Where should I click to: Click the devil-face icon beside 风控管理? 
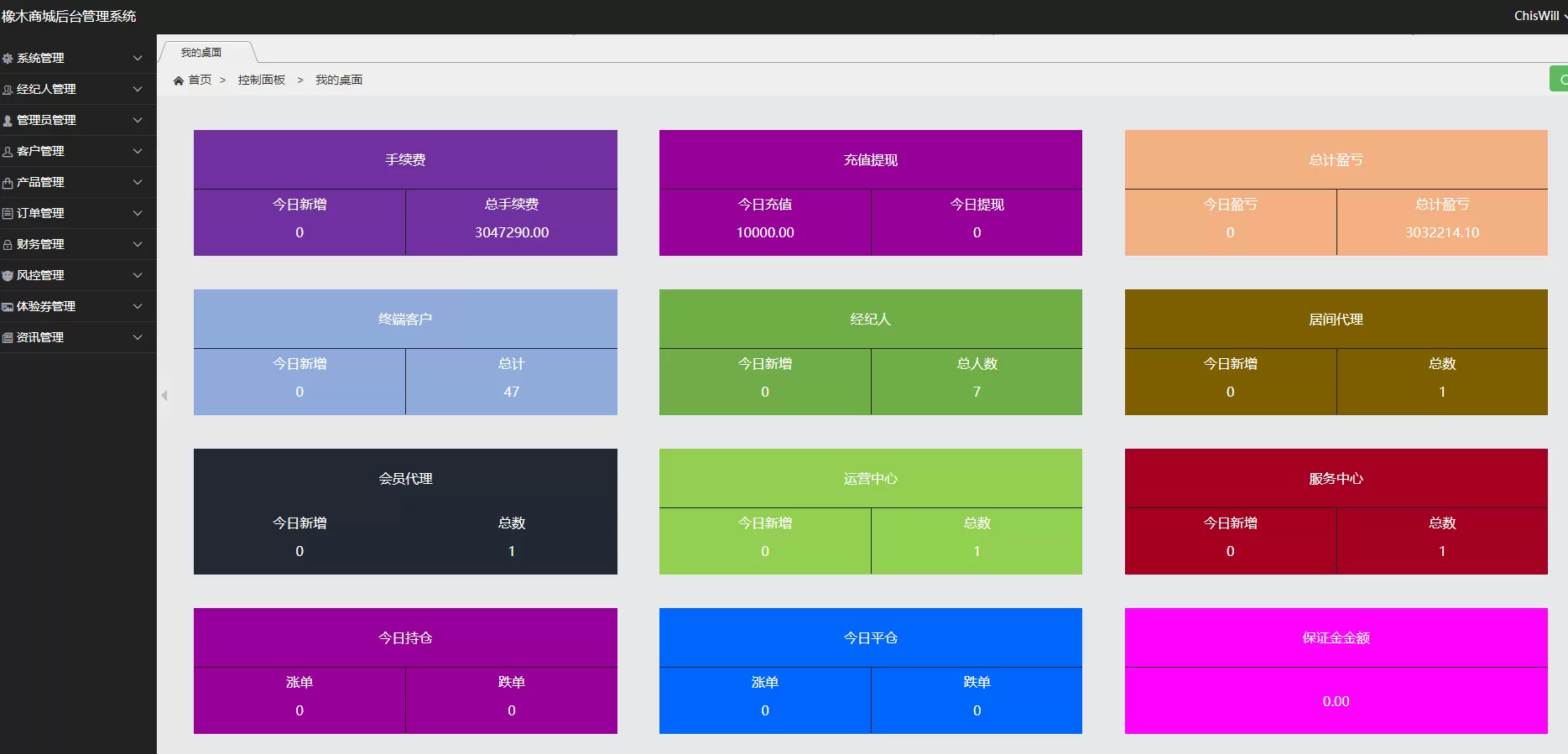(8, 276)
